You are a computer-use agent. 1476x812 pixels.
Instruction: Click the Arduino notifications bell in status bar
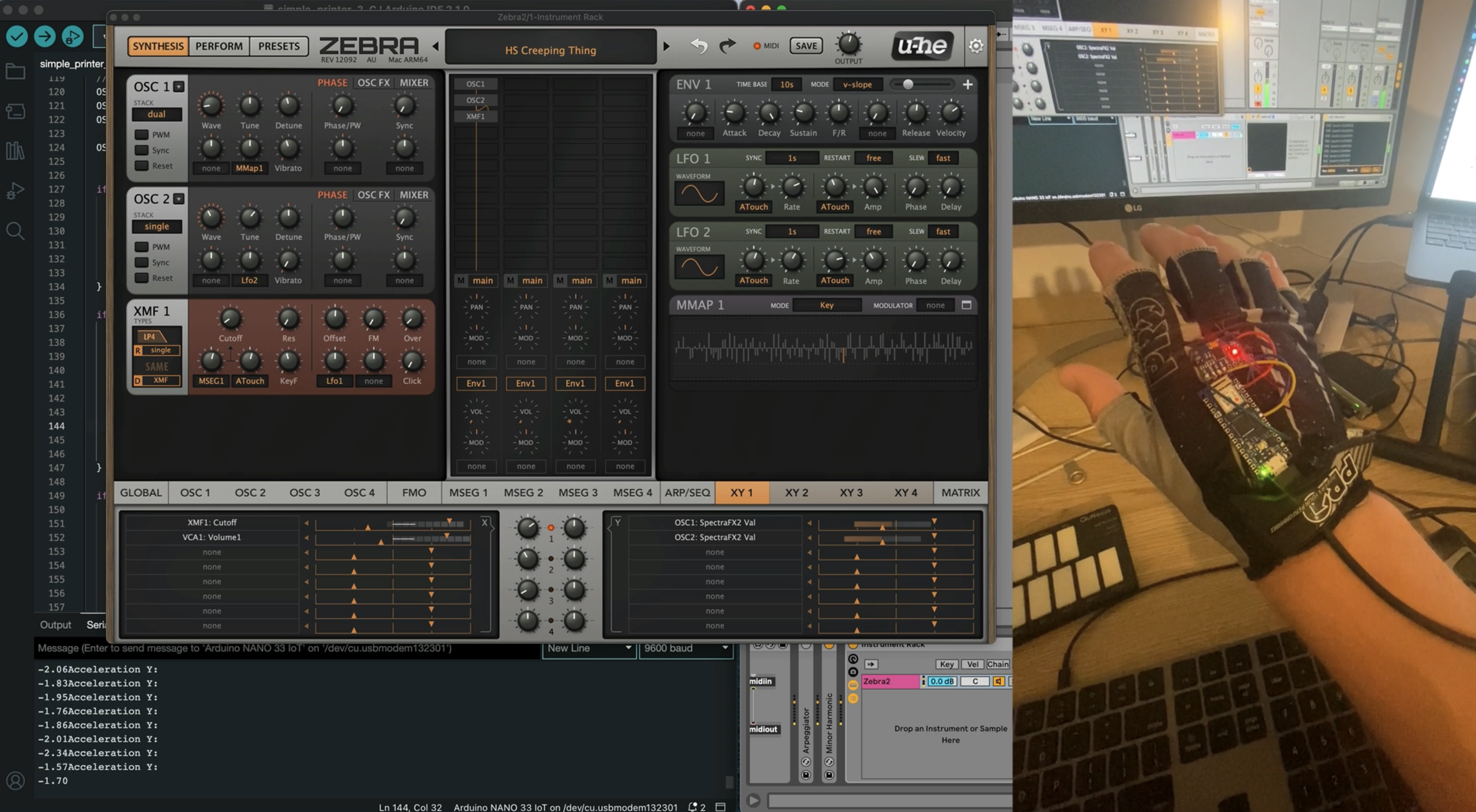[x=693, y=806]
